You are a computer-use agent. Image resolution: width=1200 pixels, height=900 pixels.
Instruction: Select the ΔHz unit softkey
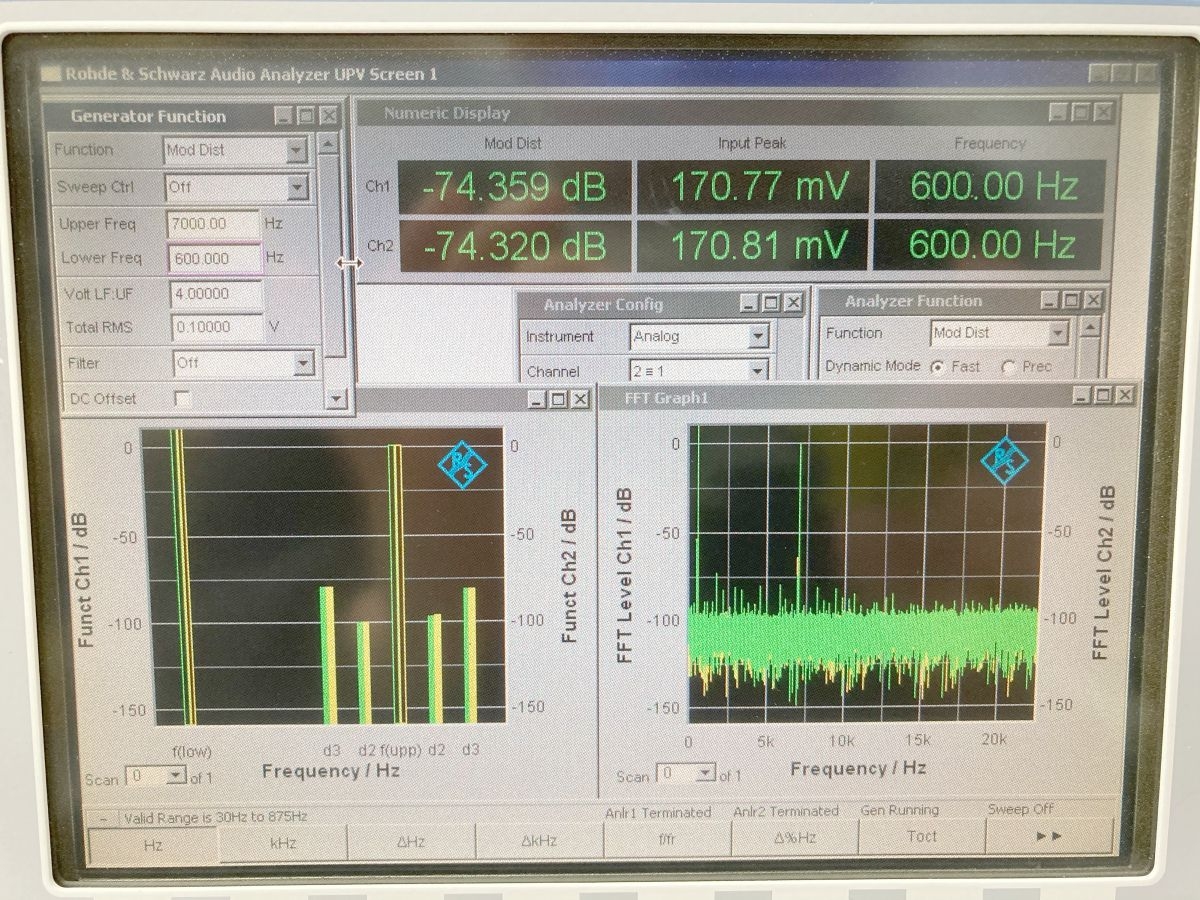pyautogui.click(x=411, y=841)
